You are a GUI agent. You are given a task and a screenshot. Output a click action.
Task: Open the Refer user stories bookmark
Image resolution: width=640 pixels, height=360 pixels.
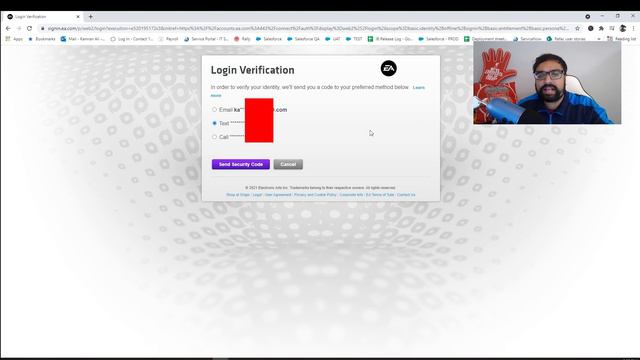(x=567, y=39)
